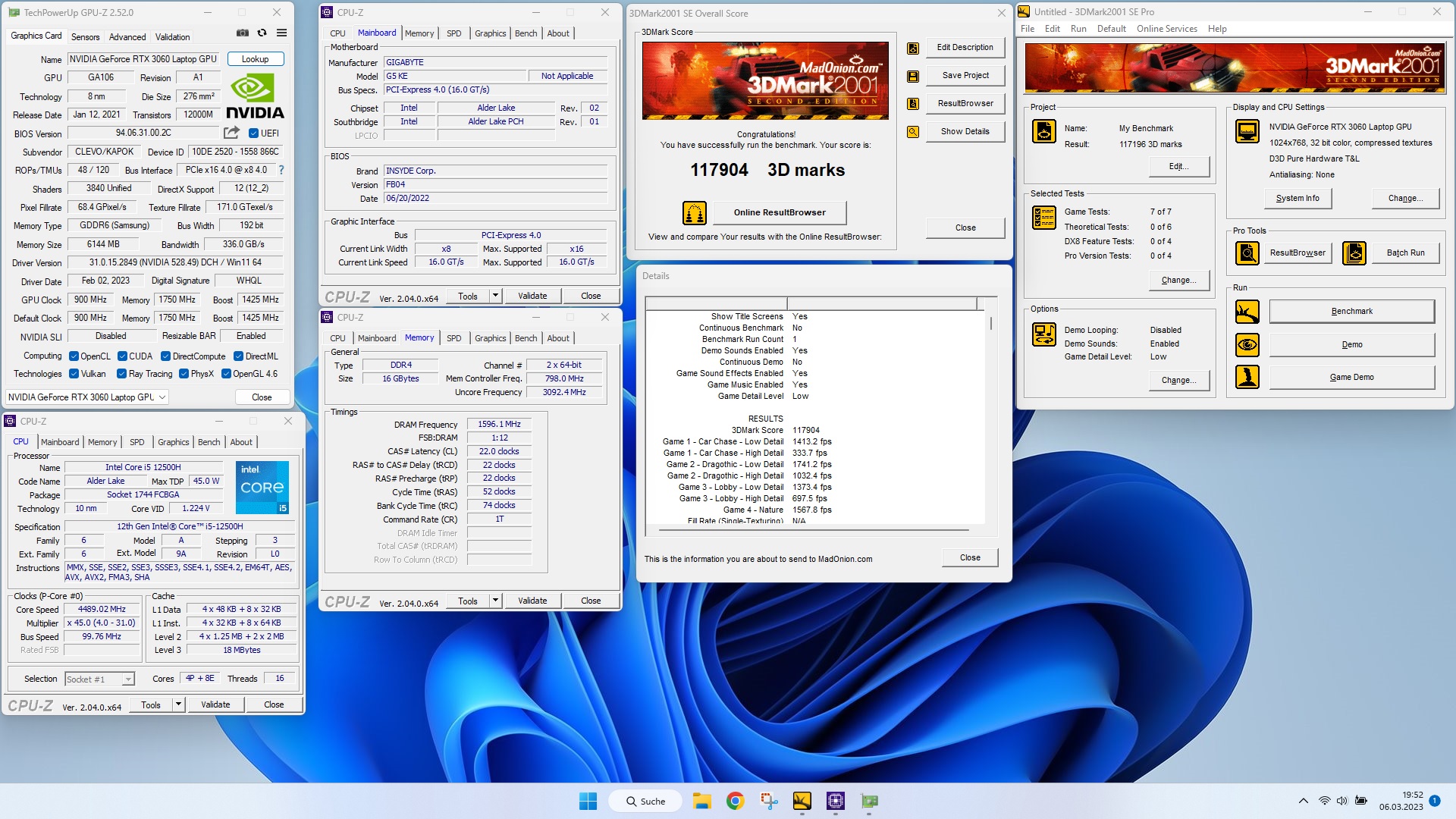Open Bench tab in CPU-Z Memory window

[526, 338]
